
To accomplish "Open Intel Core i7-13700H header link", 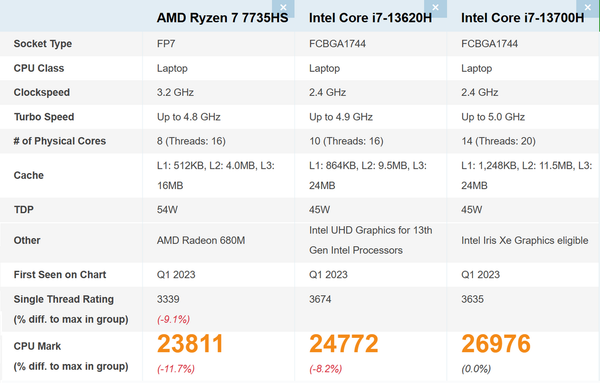I will [523, 18].
